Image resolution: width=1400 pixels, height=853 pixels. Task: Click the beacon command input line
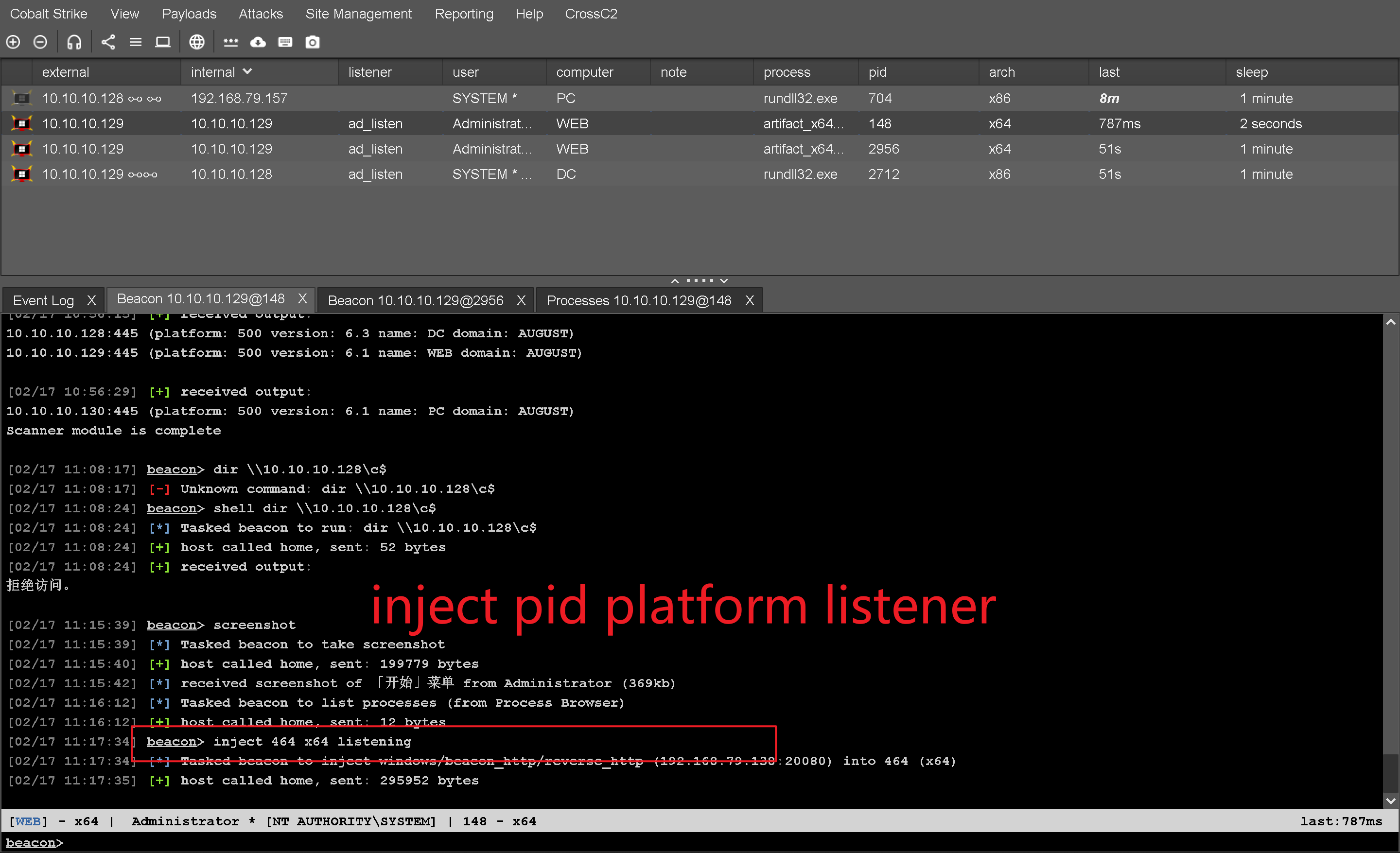click(682, 843)
